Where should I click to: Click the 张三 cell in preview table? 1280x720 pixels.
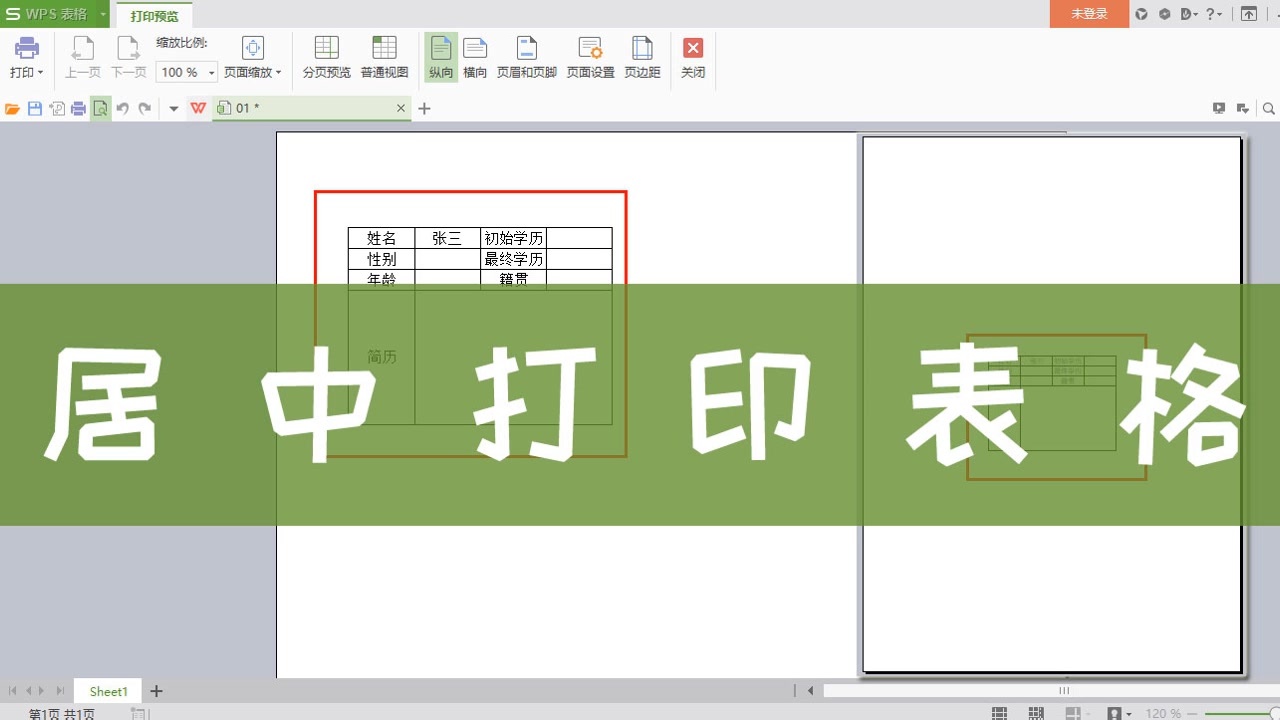(447, 238)
